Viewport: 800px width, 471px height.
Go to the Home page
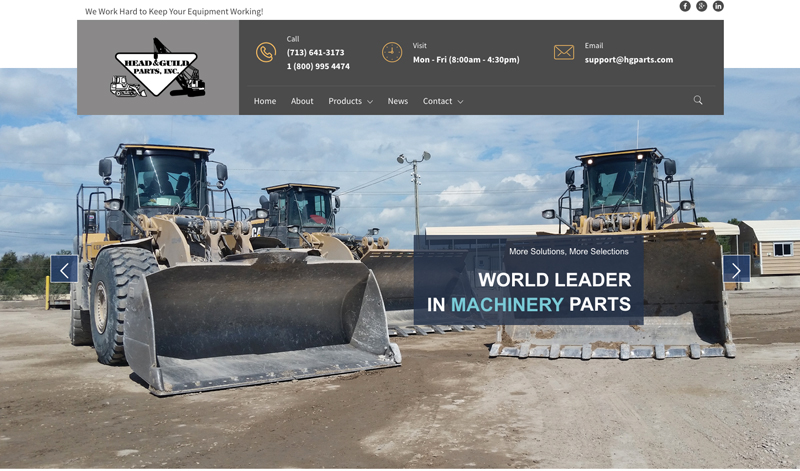click(265, 101)
